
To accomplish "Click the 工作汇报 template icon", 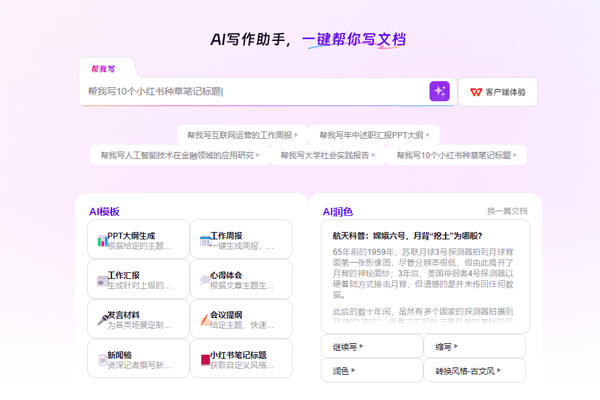I will coord(102,282).
